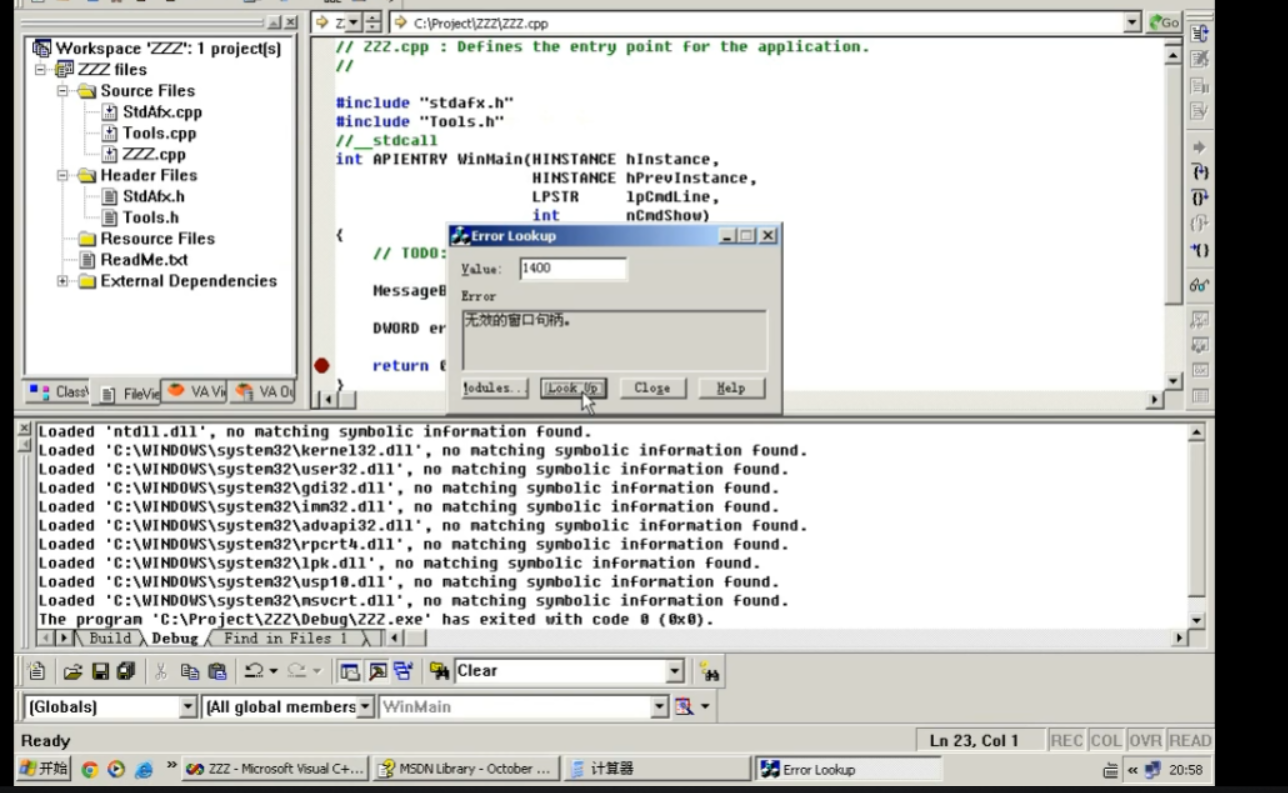The width and height of the screenshot is (1288, 793).
Task: Open the 计算器 taskbar button
Action: (x=655, y=769)
